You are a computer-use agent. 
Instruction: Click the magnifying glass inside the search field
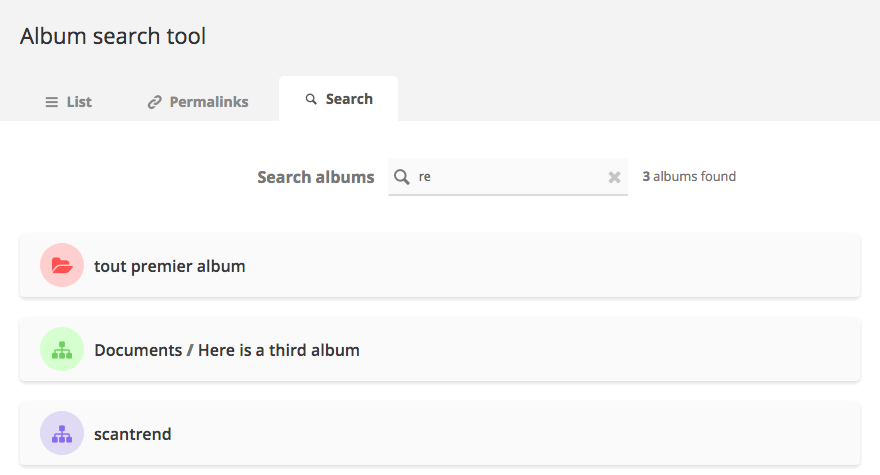pyautogui.click(x=401, y=177)
